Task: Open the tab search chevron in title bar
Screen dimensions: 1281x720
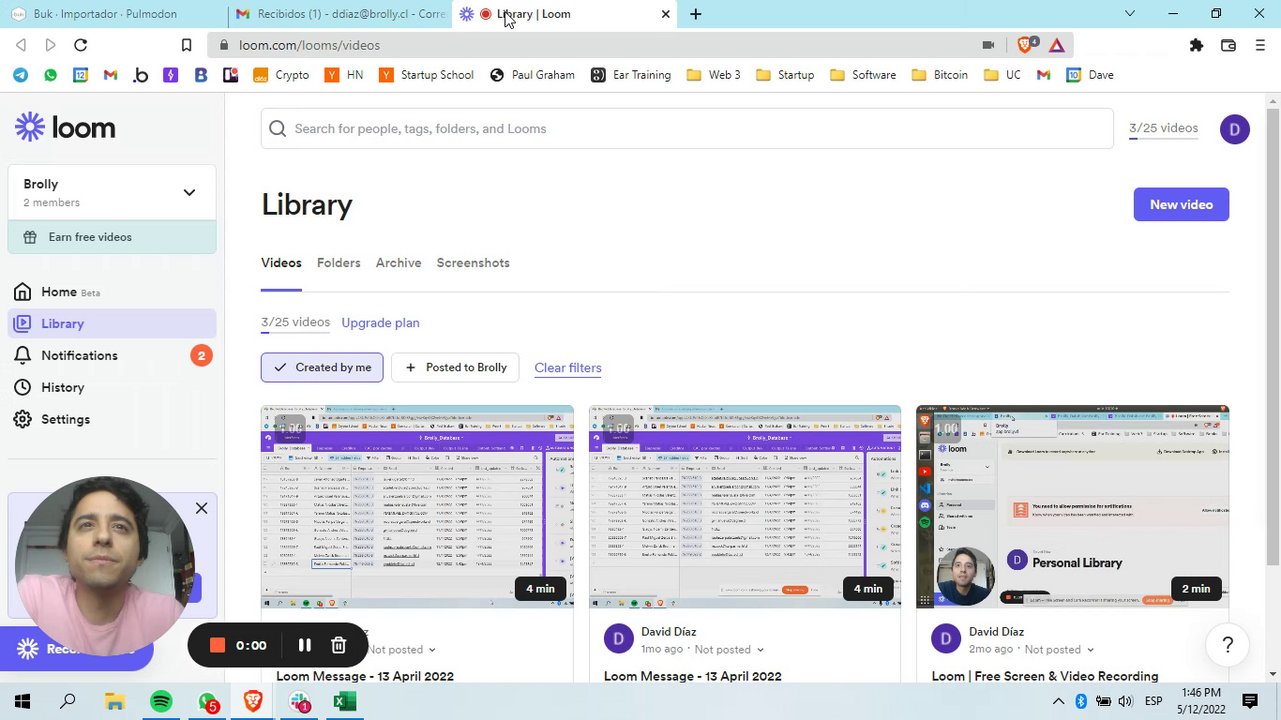Action: click(x=1130, y=14)
